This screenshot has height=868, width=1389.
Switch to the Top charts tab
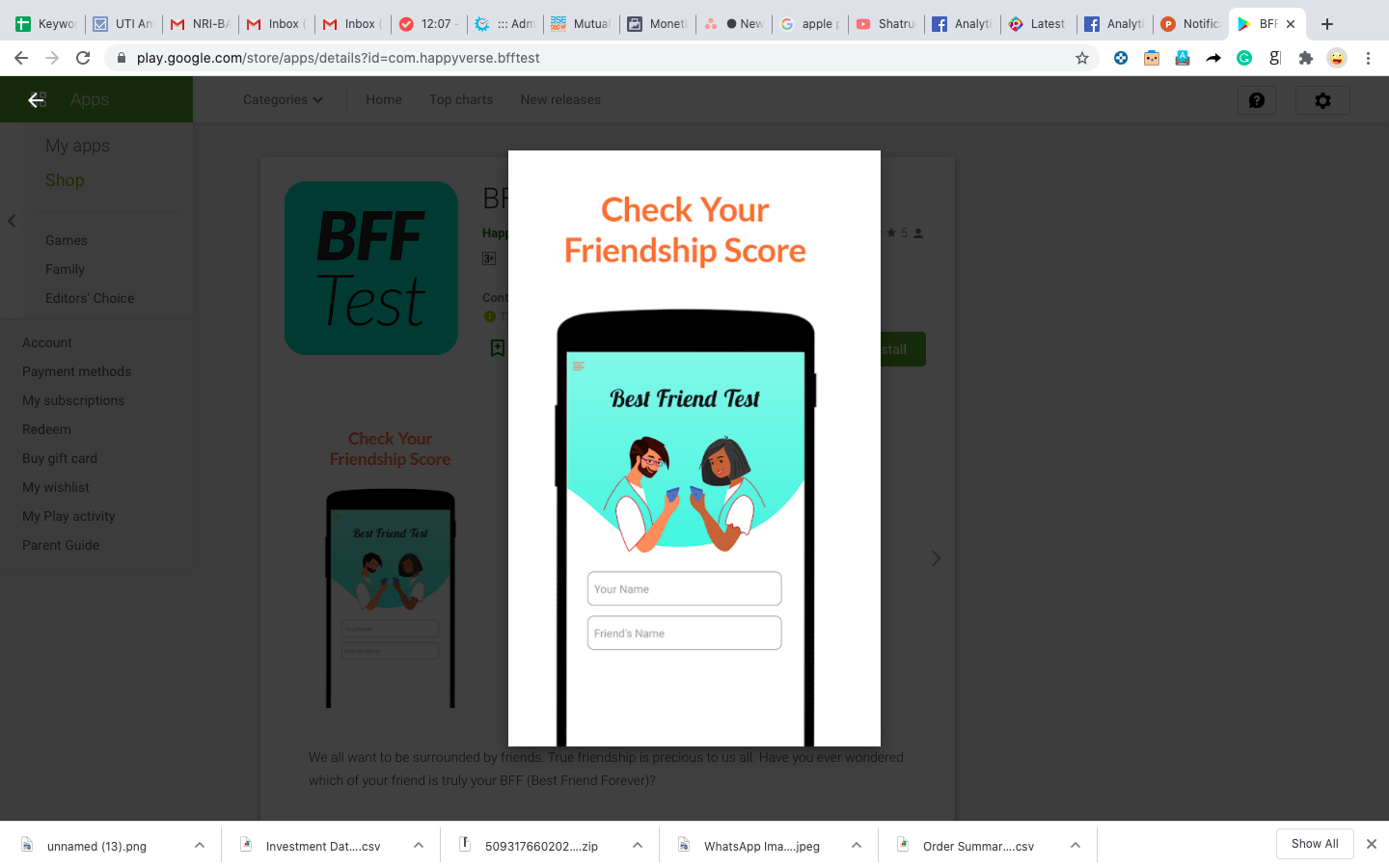(460, 99)
